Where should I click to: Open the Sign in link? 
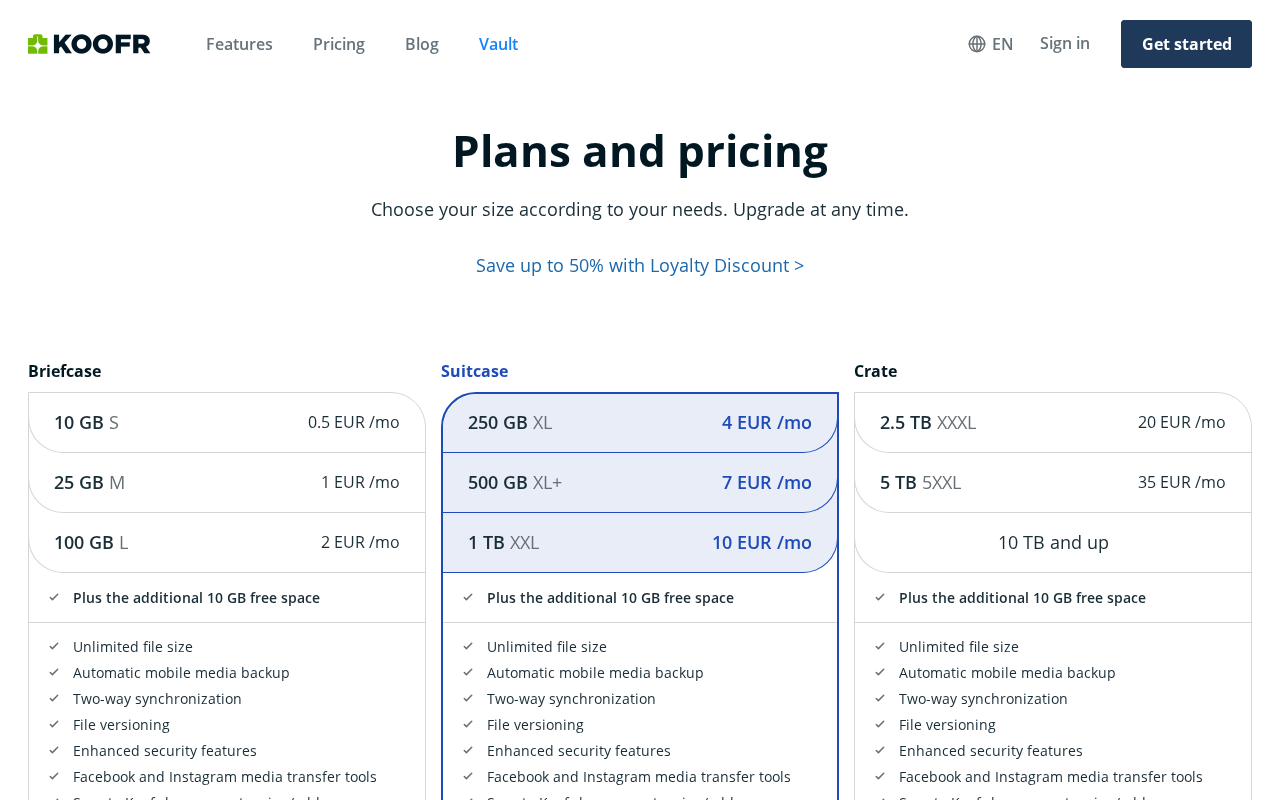[1065, 43]
